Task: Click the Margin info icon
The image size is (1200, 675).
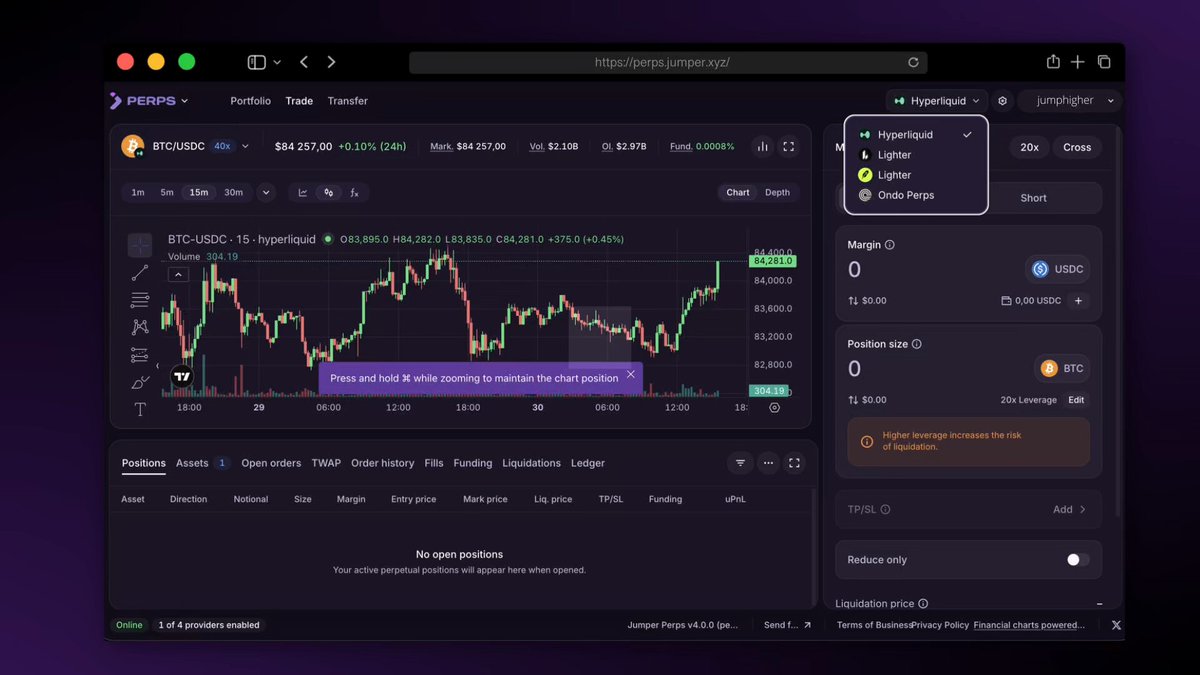Action: point(890,245)
